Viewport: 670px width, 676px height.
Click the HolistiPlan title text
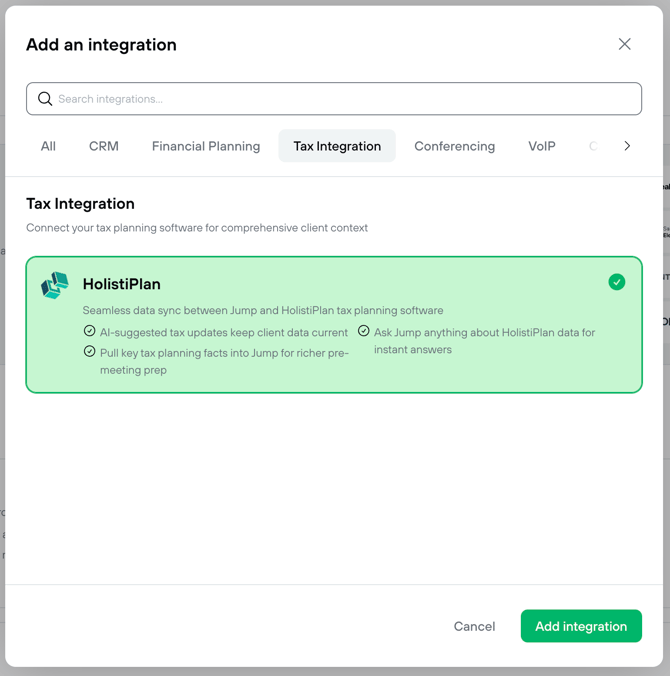tap(122, 284)
